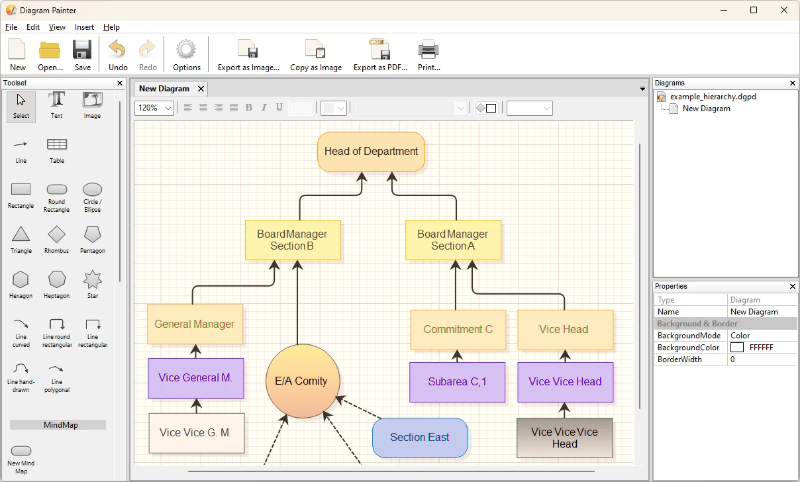The height and width of the screenshot is (482, 800).
Task: Pick the Image tool in Toolset
Action: 92,106
